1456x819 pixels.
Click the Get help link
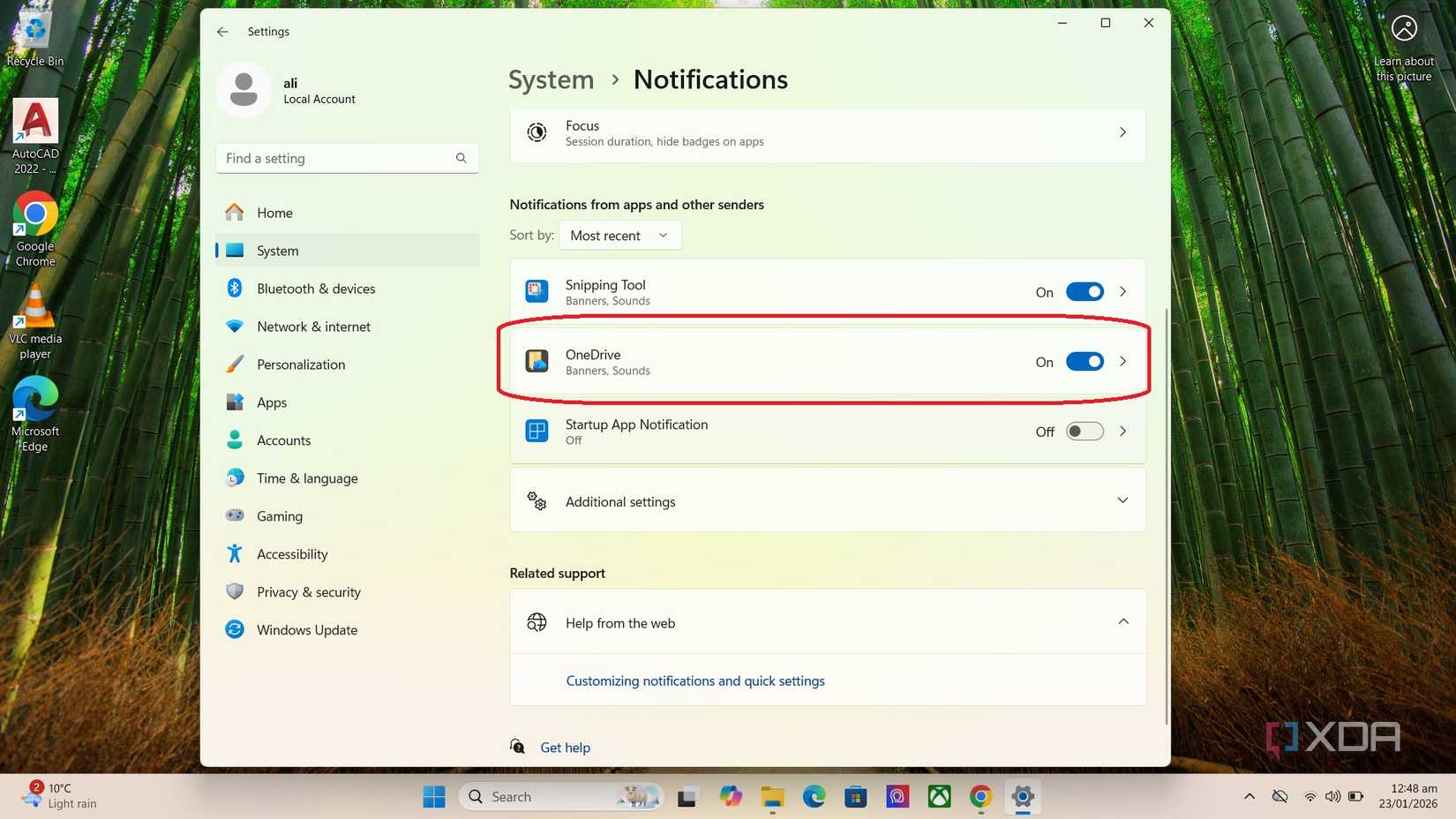pyautogui.click(x=565, y=747)
